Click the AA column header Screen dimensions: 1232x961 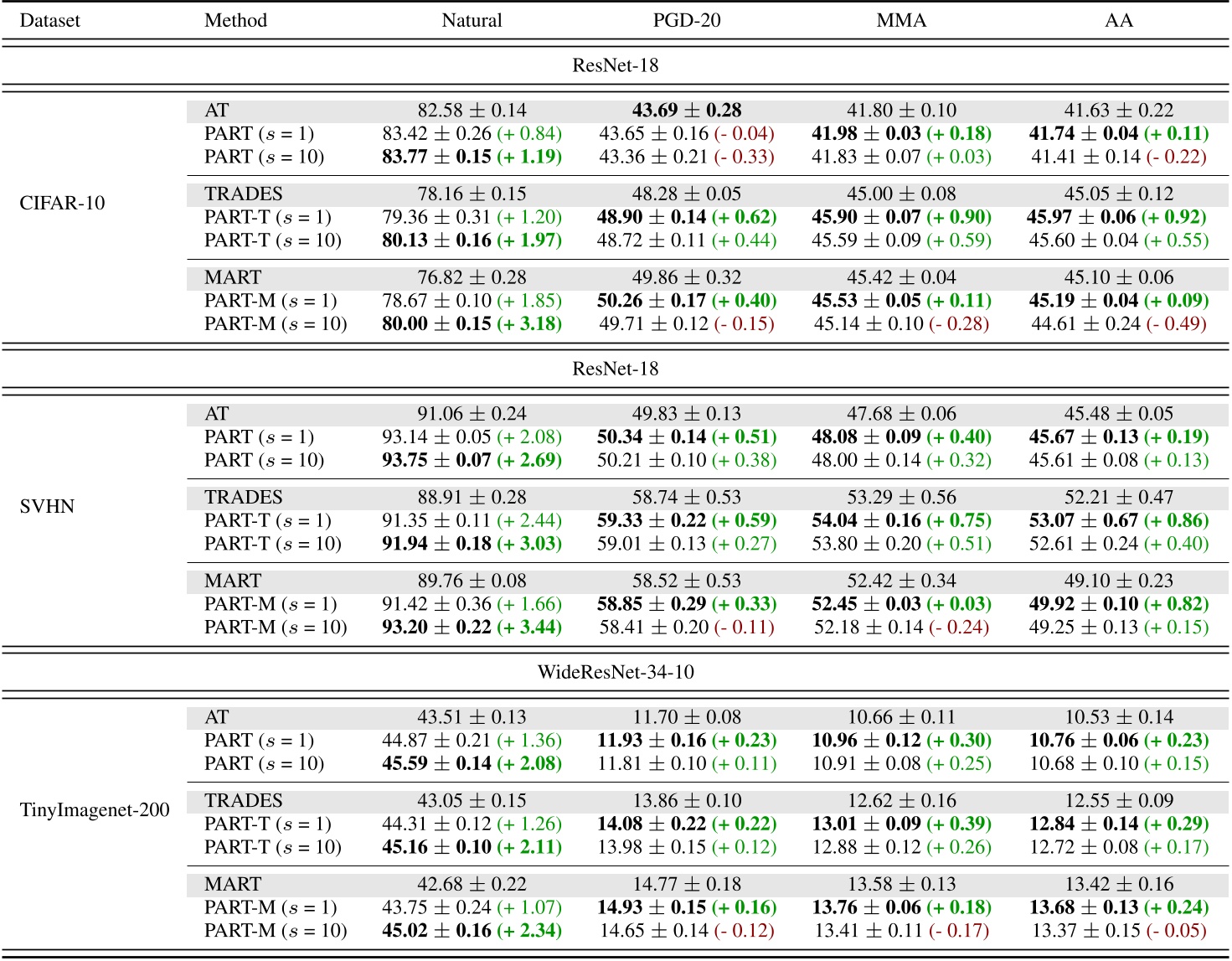1121,20
